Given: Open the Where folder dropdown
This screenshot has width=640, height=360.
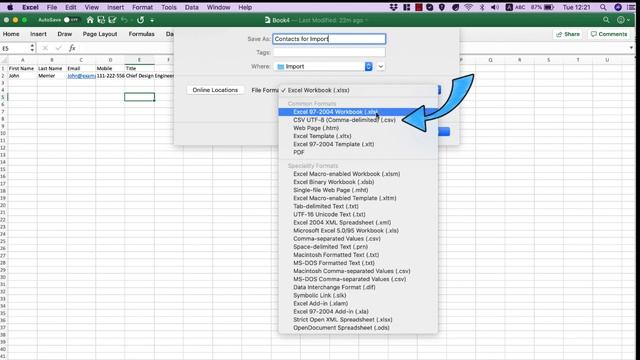Looking at the screenshot, I should point(324,66).
